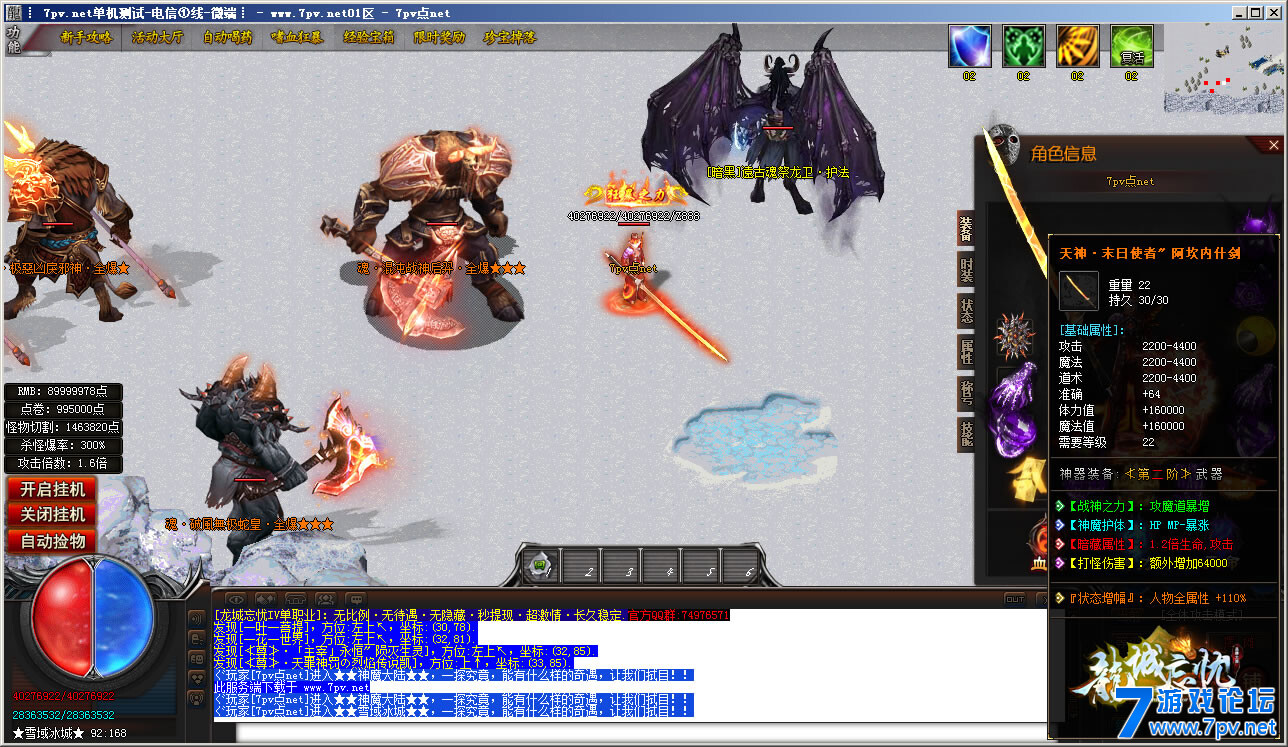Select 嗜血狂暴 in the top bar
Screen dimensions: 1288x747
[x=298, y=37]
